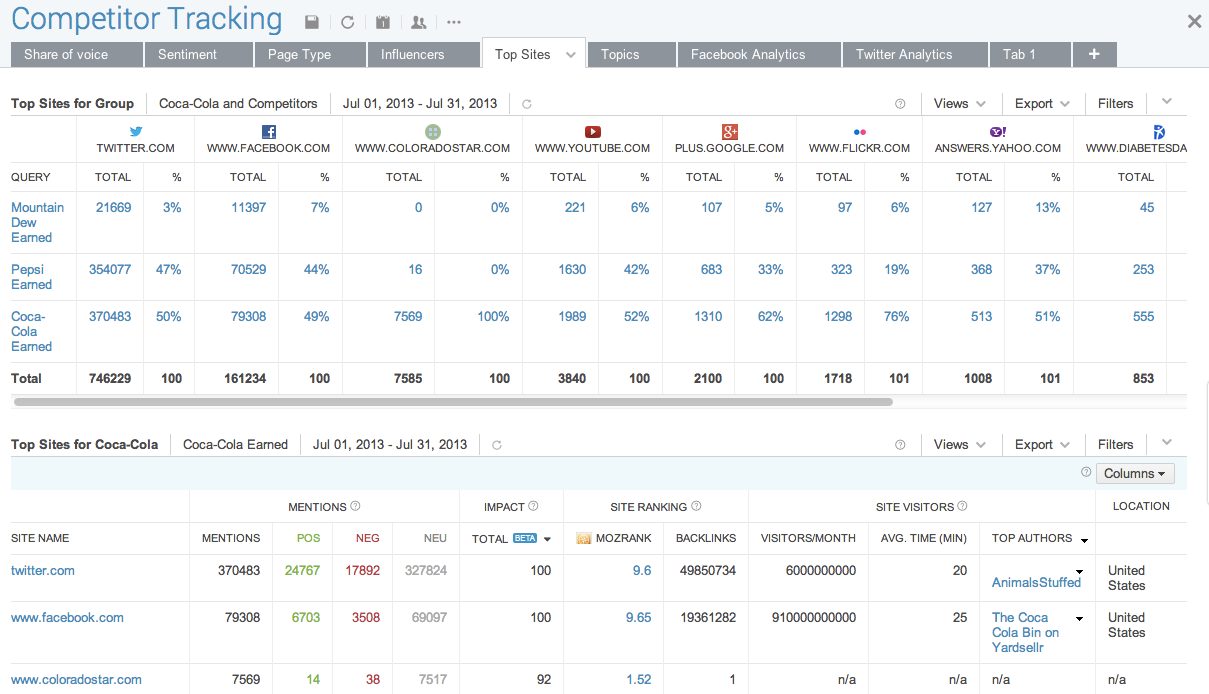The height and width of the screenshot is (694, 1209).
Task: Open Top Authors column dropdown arrow
Action: tap(1084, 540)
